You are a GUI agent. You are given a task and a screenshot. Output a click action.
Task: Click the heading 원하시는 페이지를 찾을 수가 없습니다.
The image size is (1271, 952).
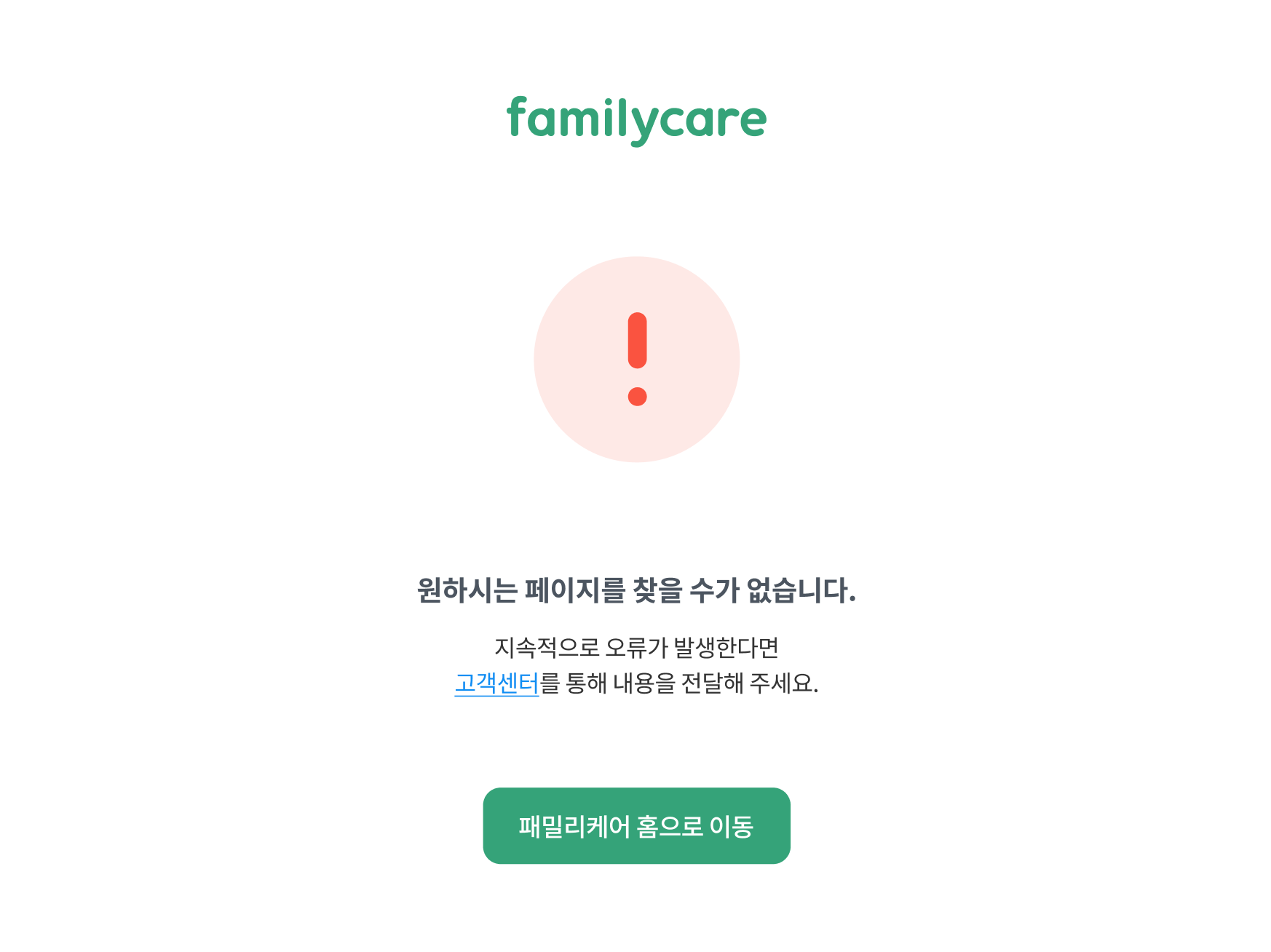pyautogui.click(x=636, y=590)
